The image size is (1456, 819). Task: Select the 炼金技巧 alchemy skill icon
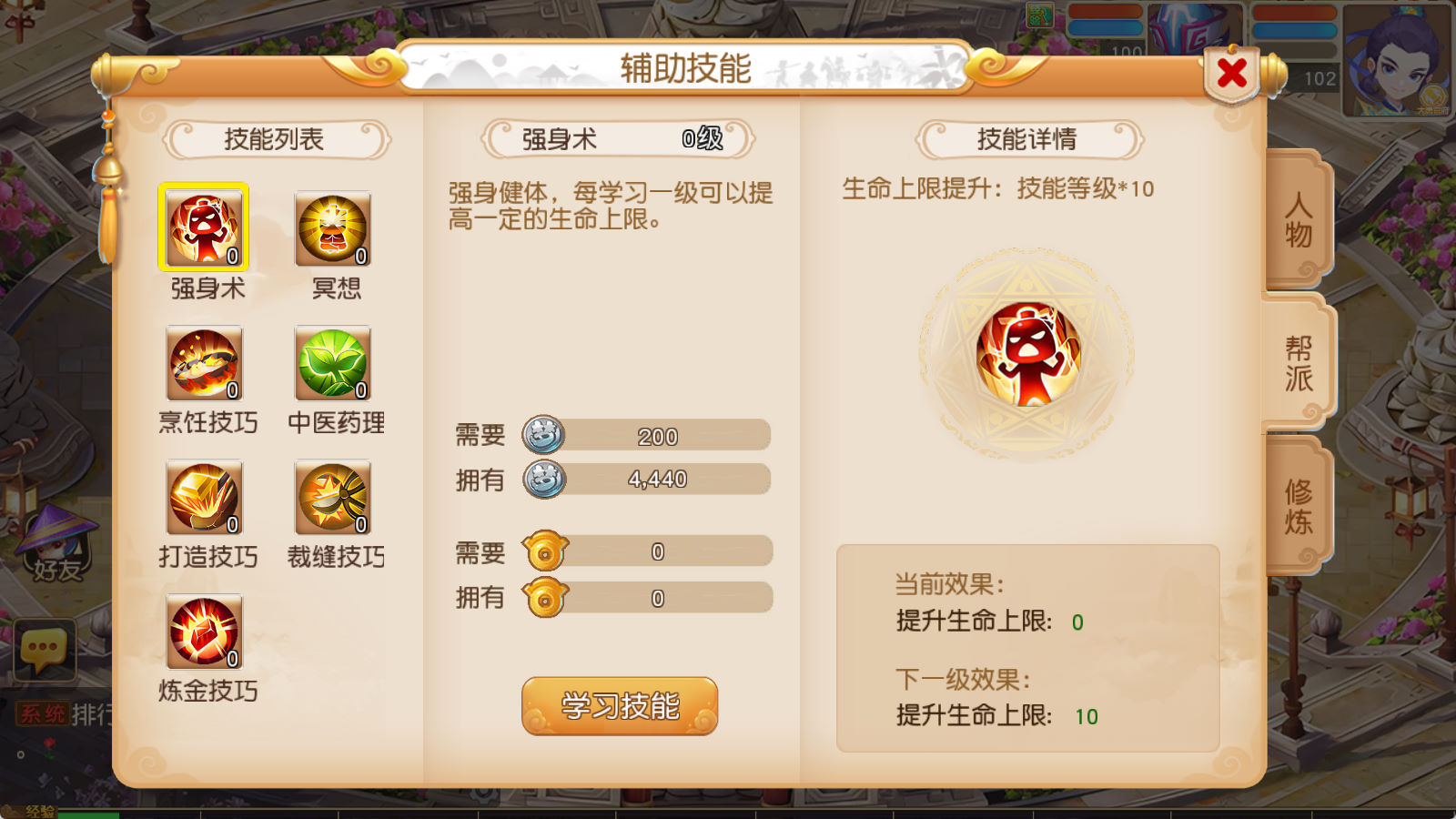[205, 632]
